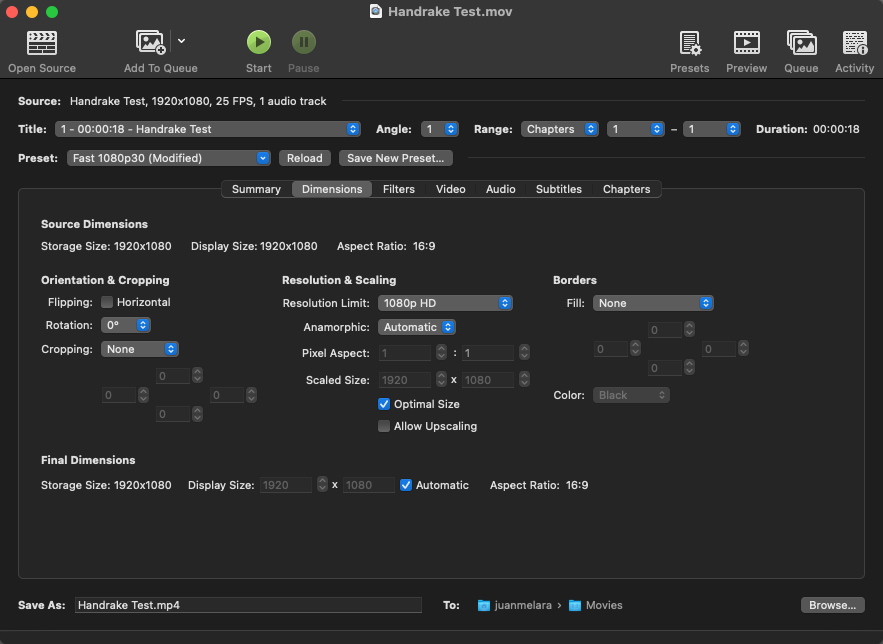The height and width of the screenshot is (644, 883).
Task: Open the Resolution Limit dropdown
Action: pos(445,303)
